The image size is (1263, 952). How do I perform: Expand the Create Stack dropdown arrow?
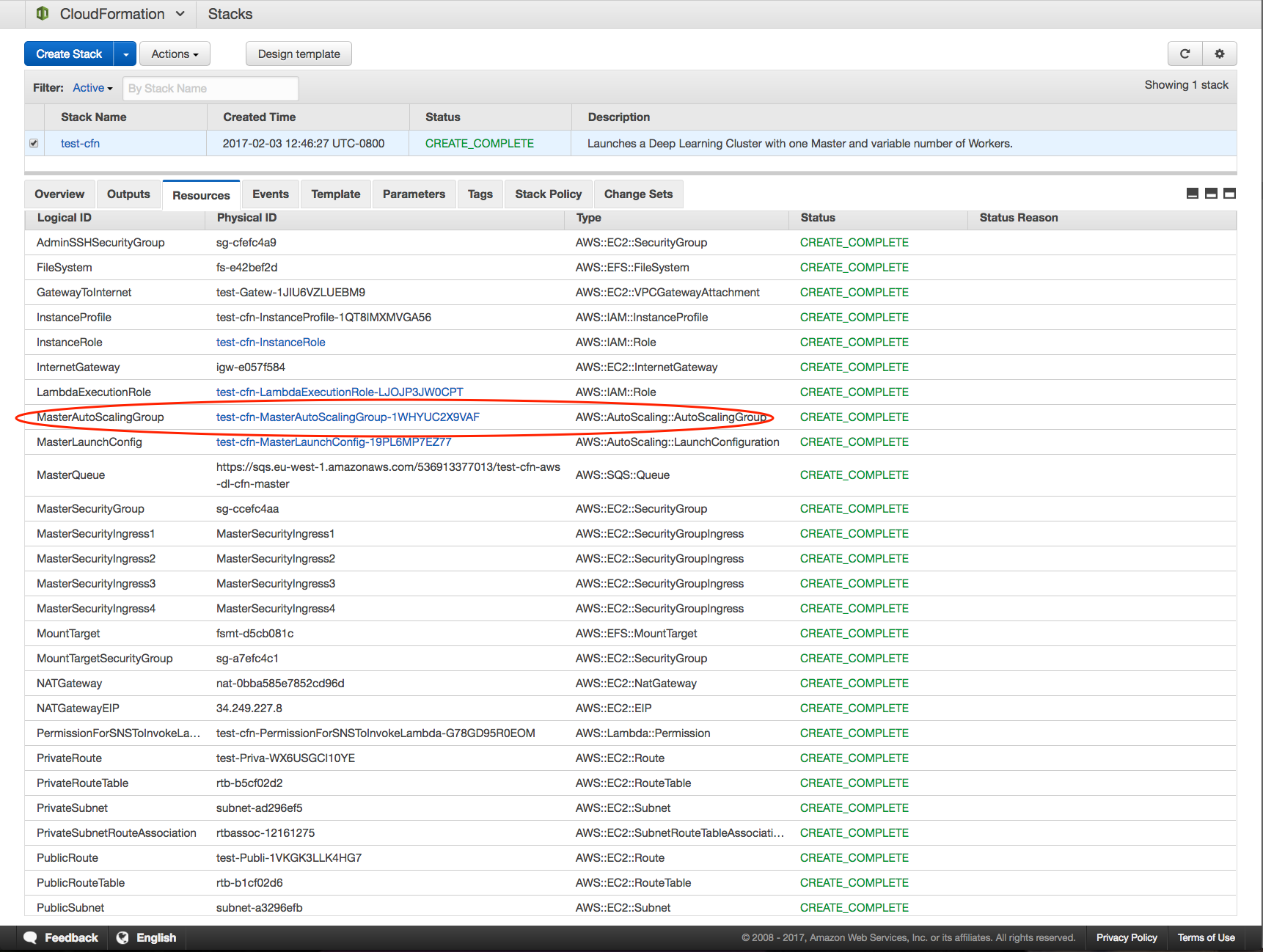[x=125, y=54]
